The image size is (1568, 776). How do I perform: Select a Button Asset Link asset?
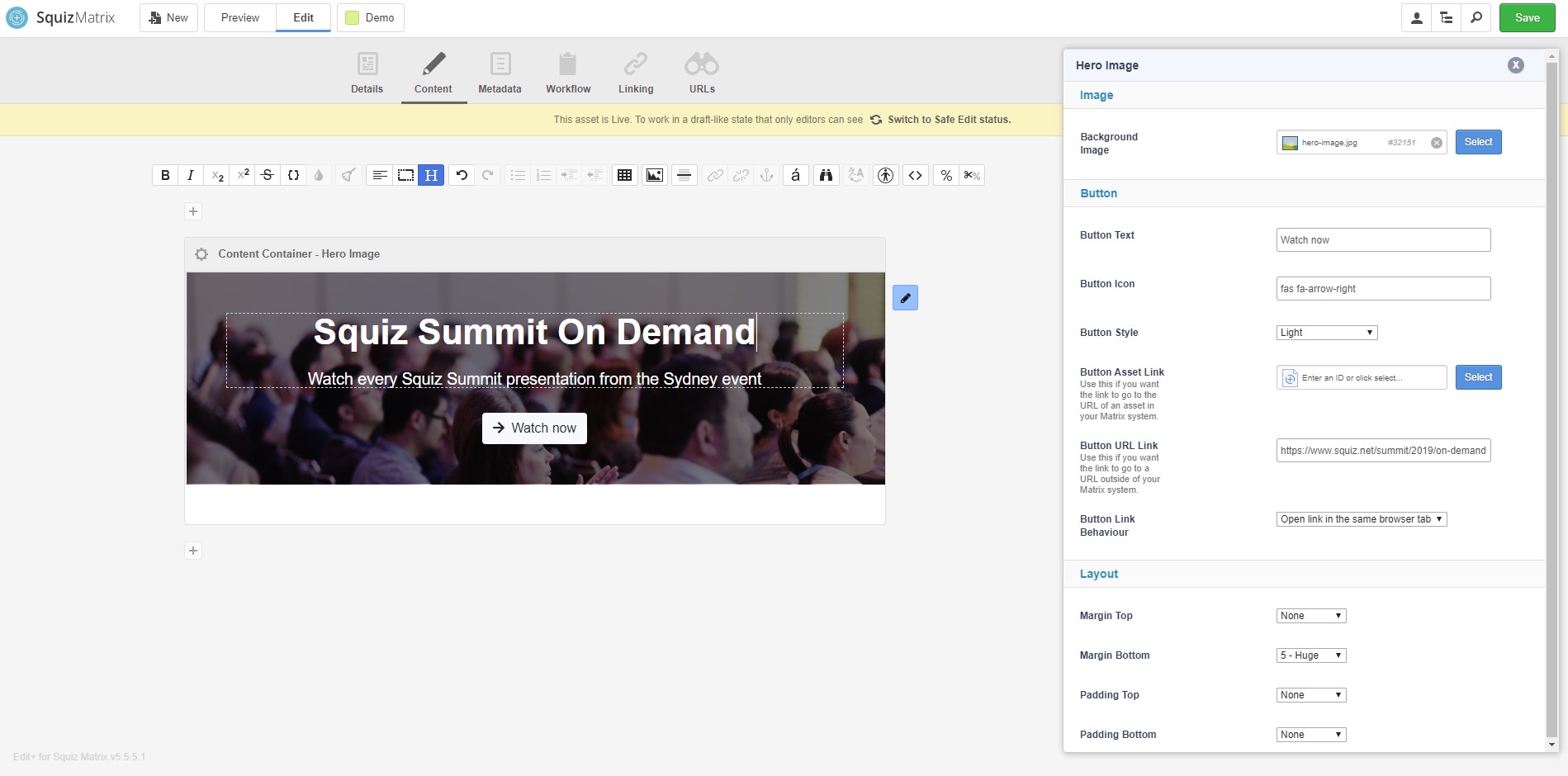1478,377
